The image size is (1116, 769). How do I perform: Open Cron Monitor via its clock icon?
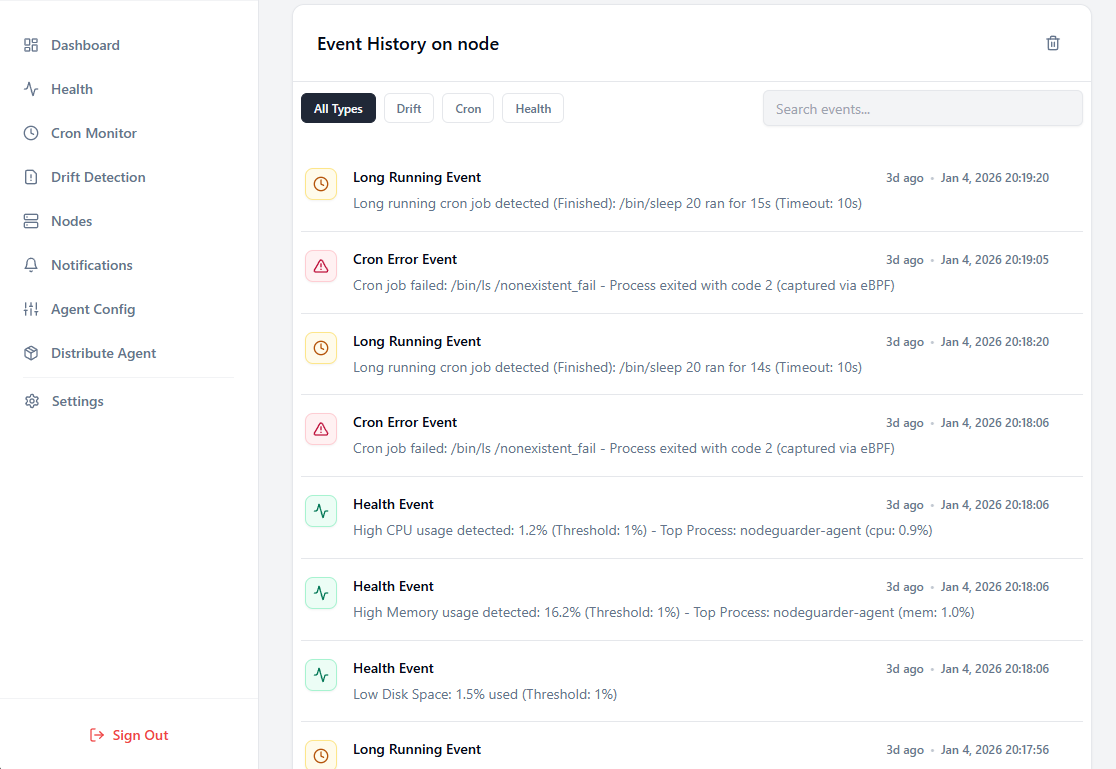tap(31, 132)
